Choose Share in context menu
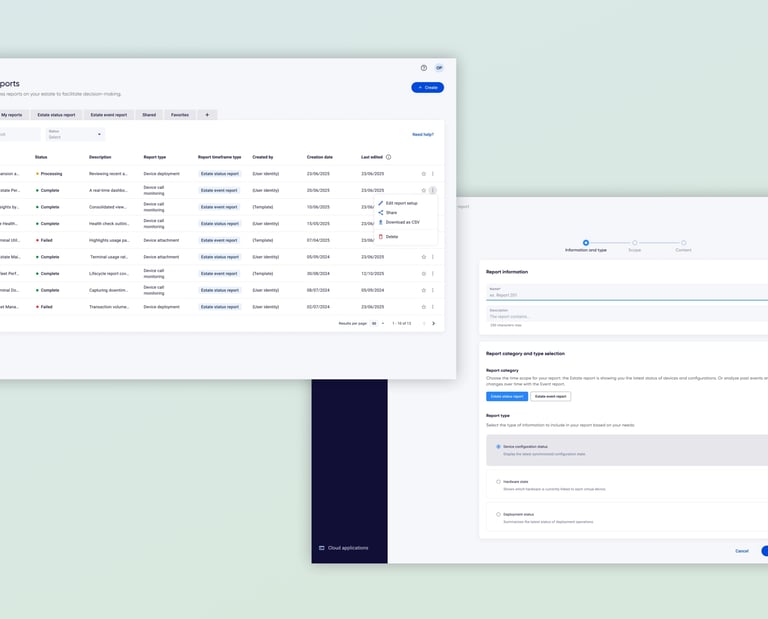 click(406, 213)
